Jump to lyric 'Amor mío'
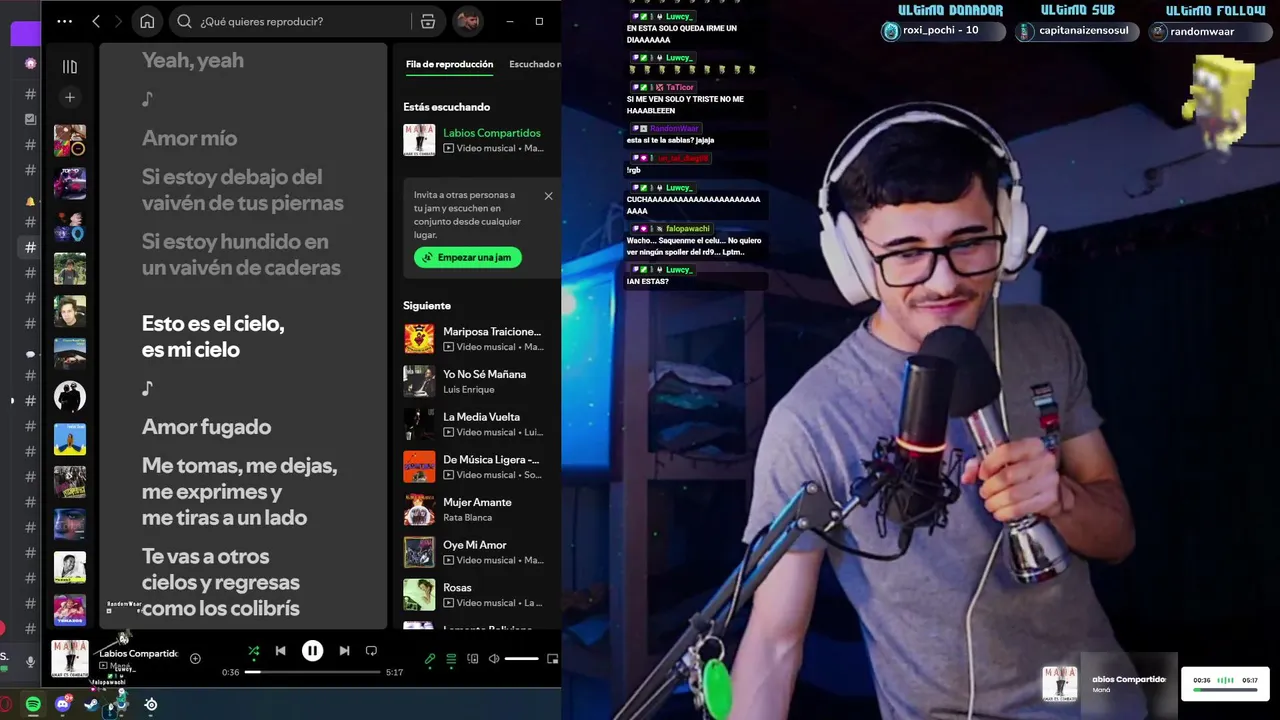 click(x=189, y=138)
